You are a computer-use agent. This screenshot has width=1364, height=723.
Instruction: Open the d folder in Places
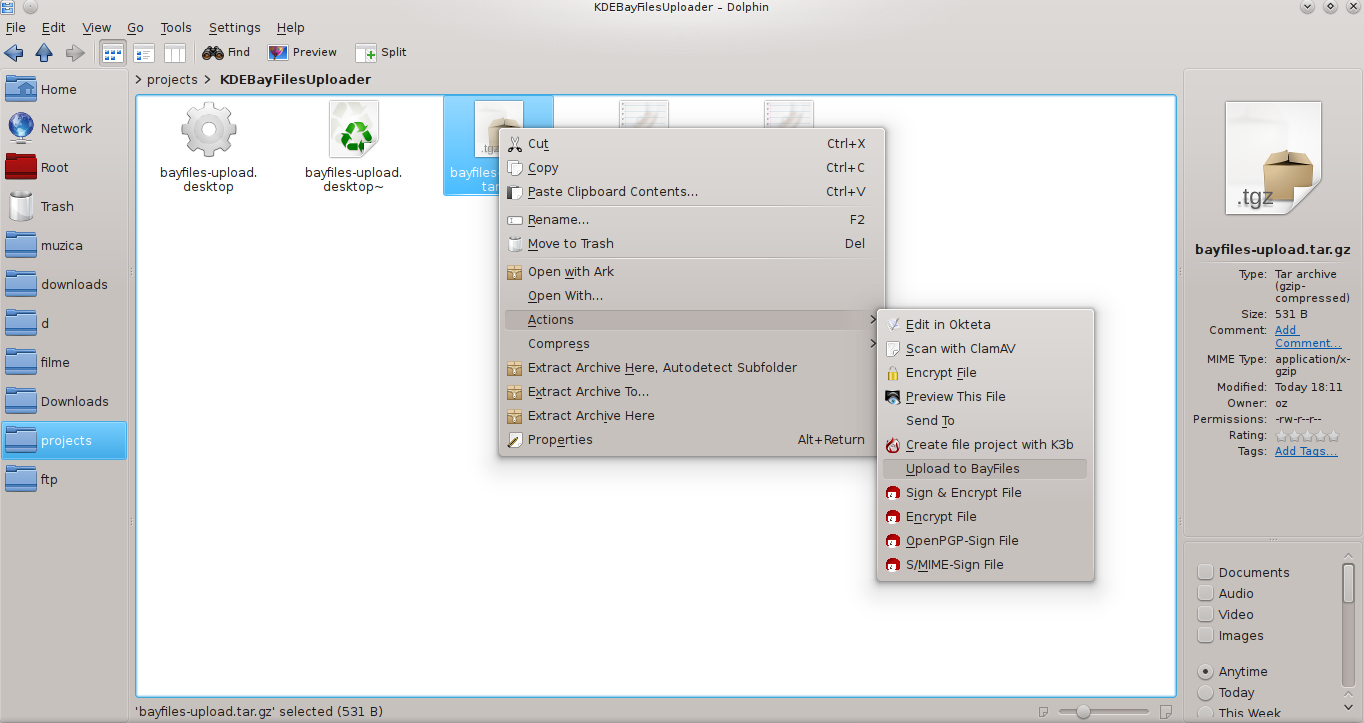point(64,323)
